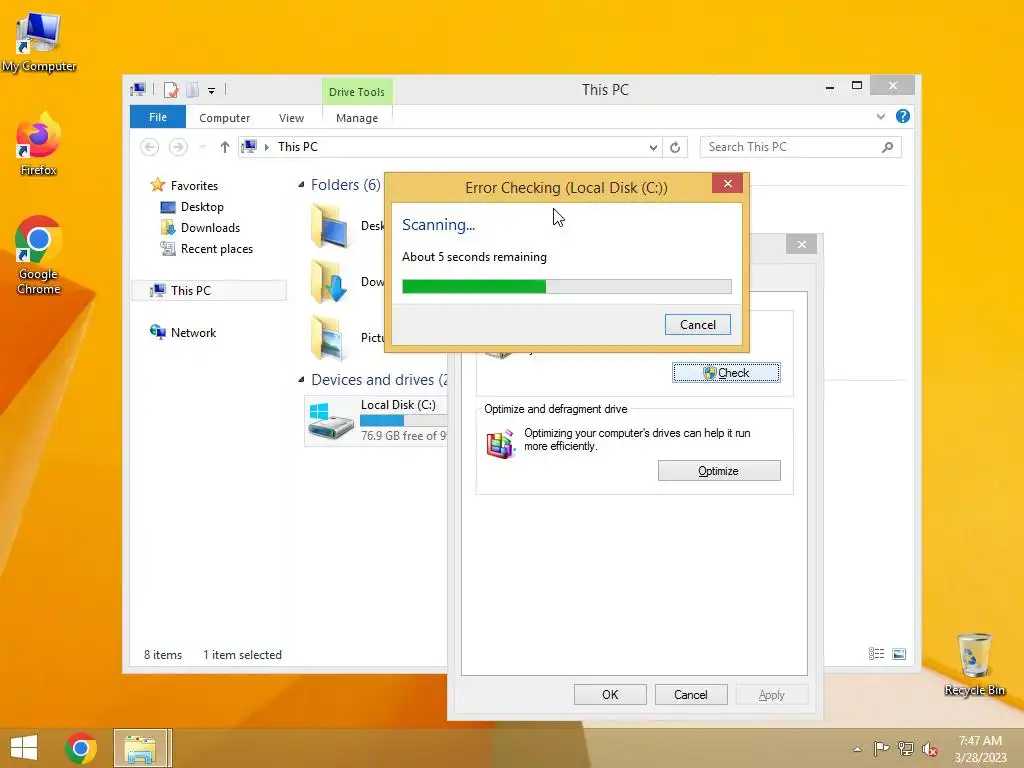The width and height of the screenshot is (1024, 768).
Task: Click the This PC window system icon
Action: point(138,89)
